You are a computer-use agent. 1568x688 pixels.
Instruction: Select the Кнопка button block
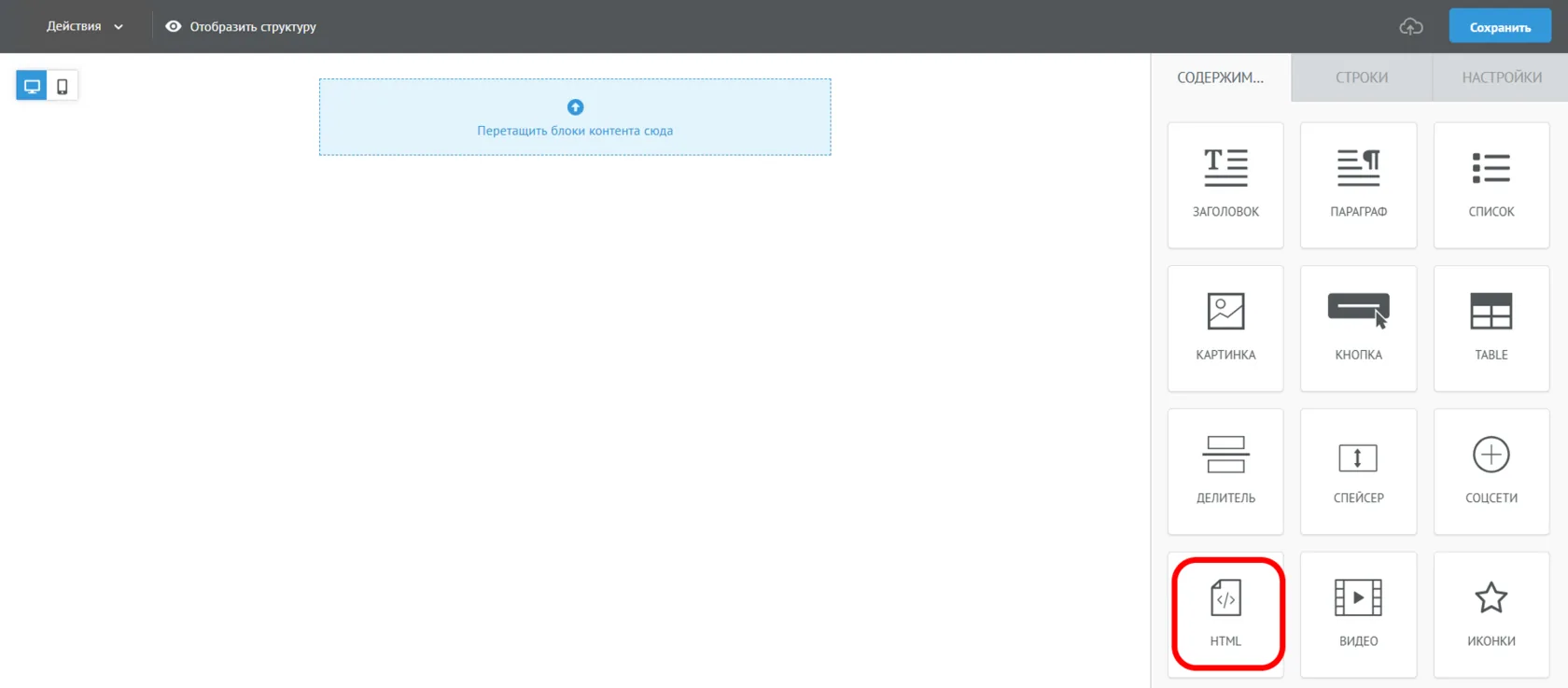pos(1358,329)
